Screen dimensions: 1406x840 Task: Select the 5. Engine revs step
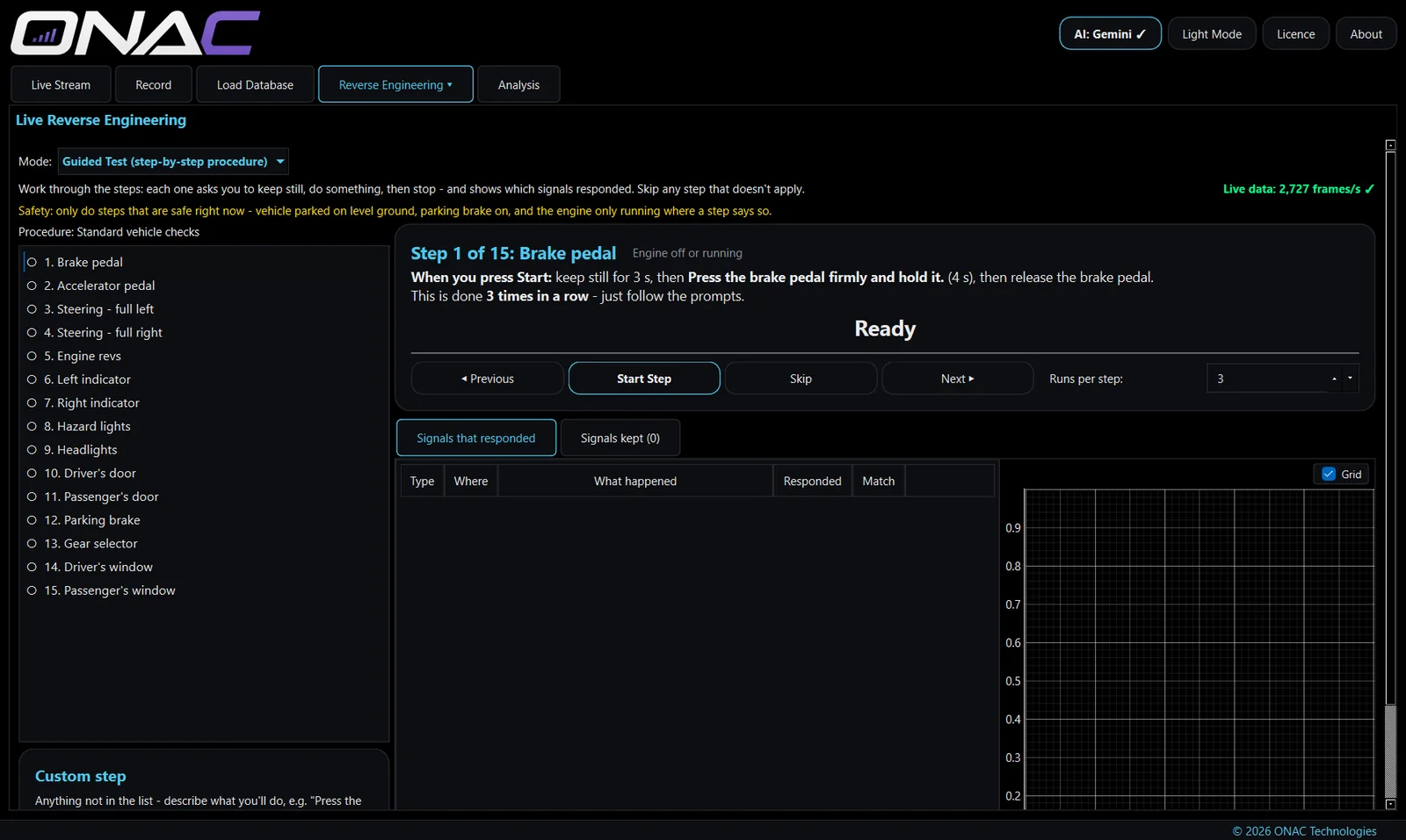coord(204,356)
